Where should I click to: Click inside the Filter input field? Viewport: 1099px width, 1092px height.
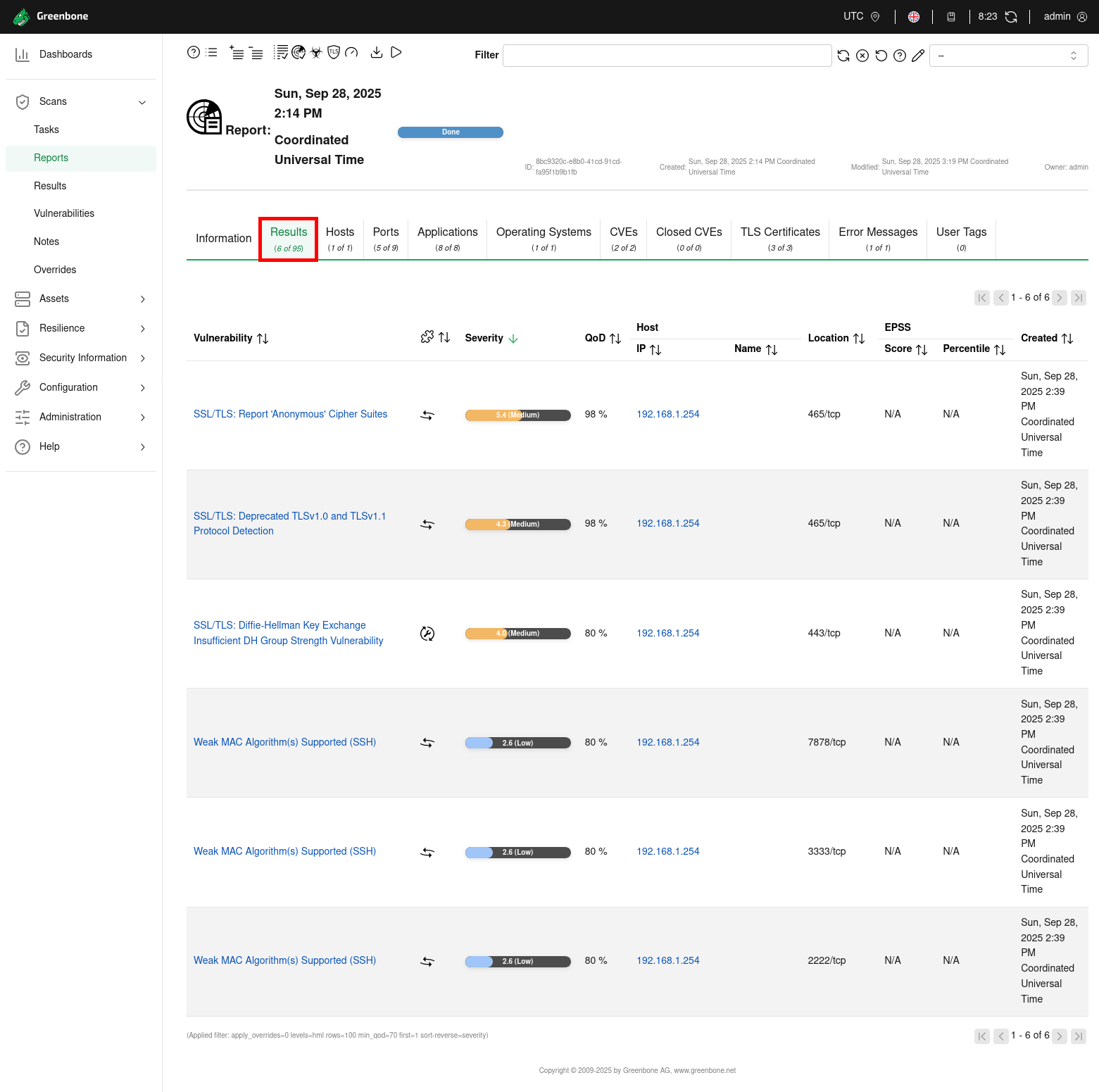pos(666,55)
